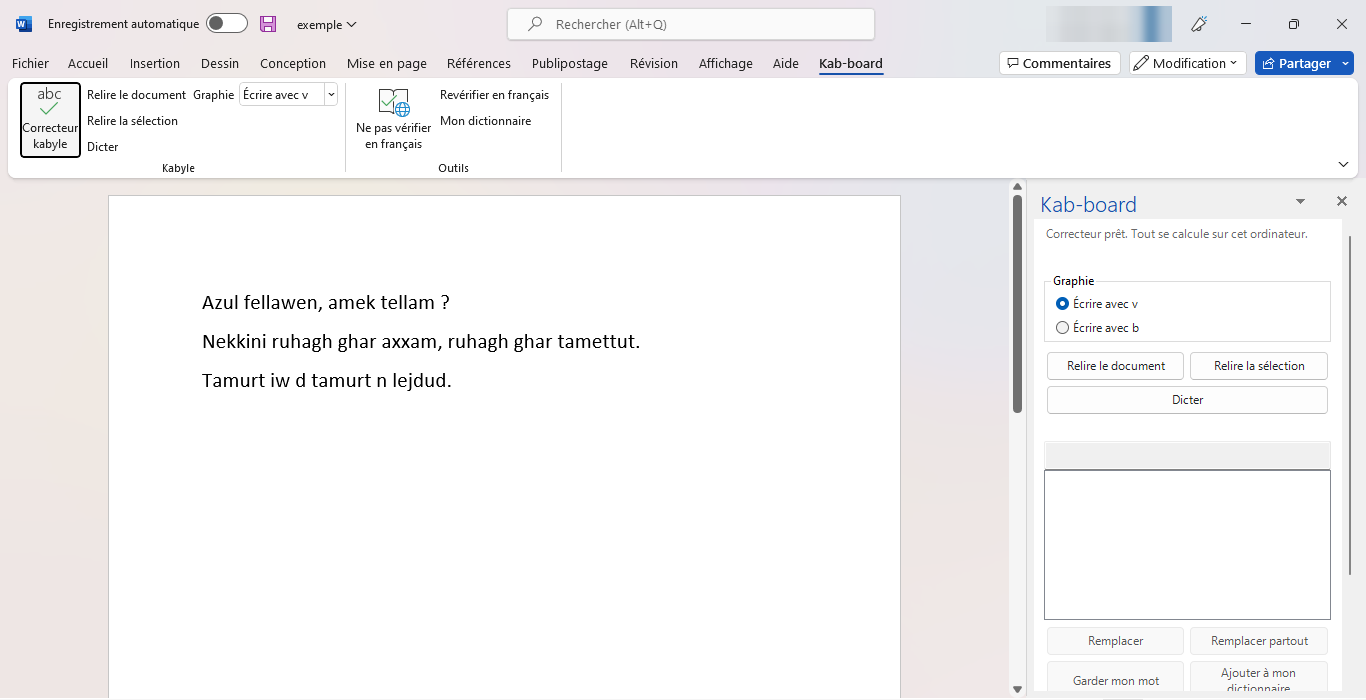This screenshot has width=1366, height=700.
Task: Click the purple Save disk icon
Action: 268,24
